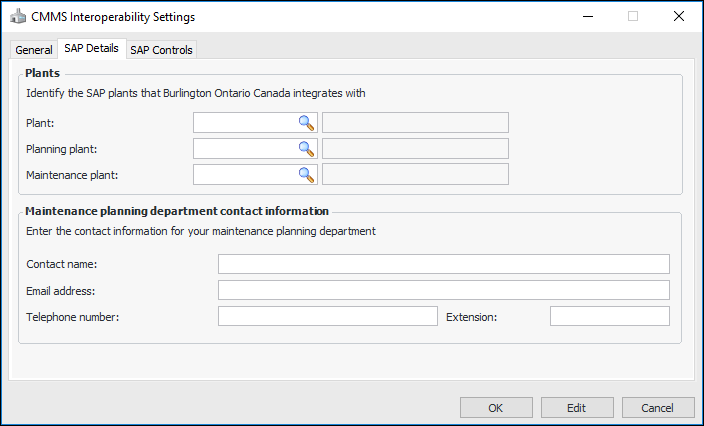Click the Contact name text box
The height and width of the screenshot is (426, 704).
443,264
